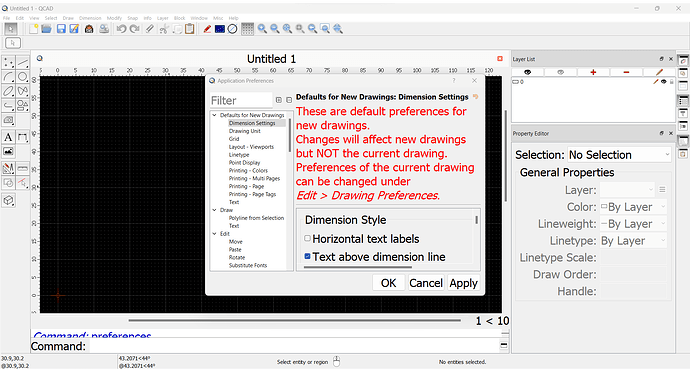Click Hide All Layers faded eye button
Screen dimensions: 690x369
point(560,72)
